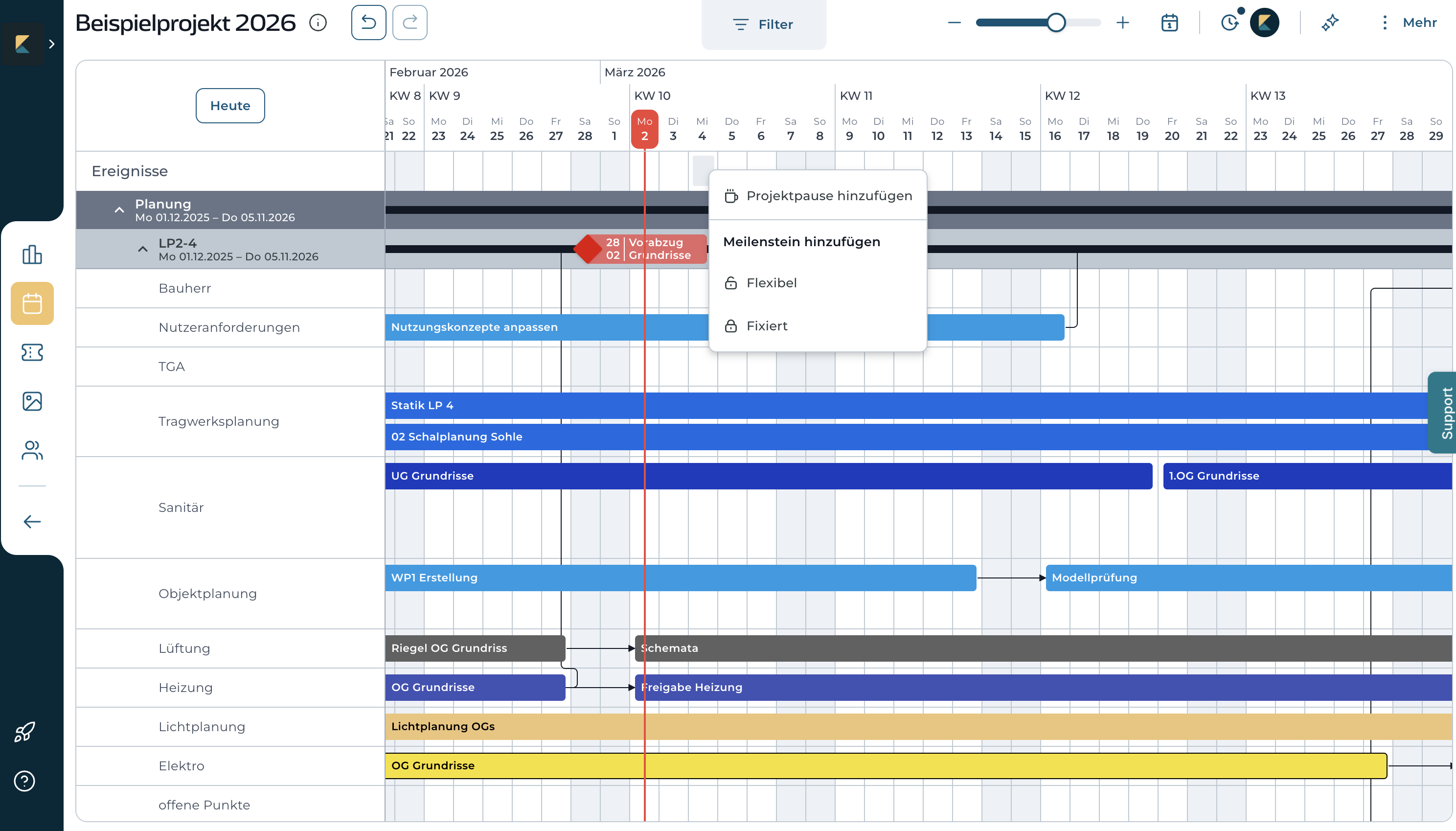Click the Tragwerksplanung row label

tap(219, 422)
